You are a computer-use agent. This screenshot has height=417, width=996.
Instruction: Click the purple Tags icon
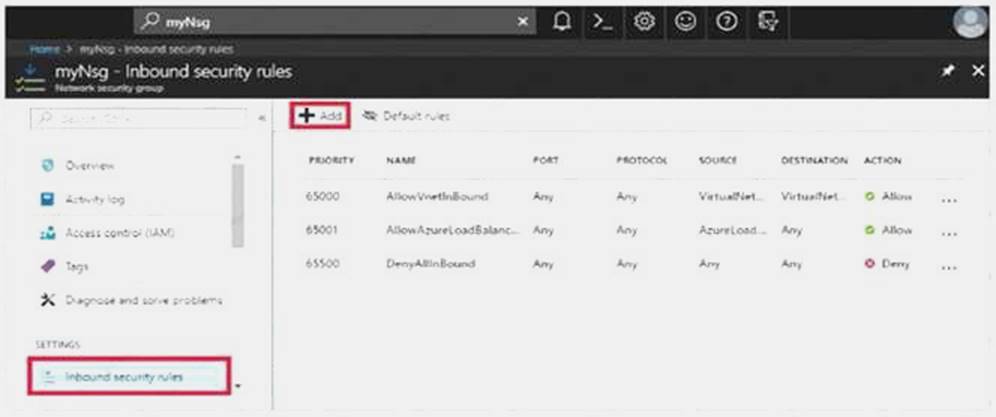[x=48, y=266]
